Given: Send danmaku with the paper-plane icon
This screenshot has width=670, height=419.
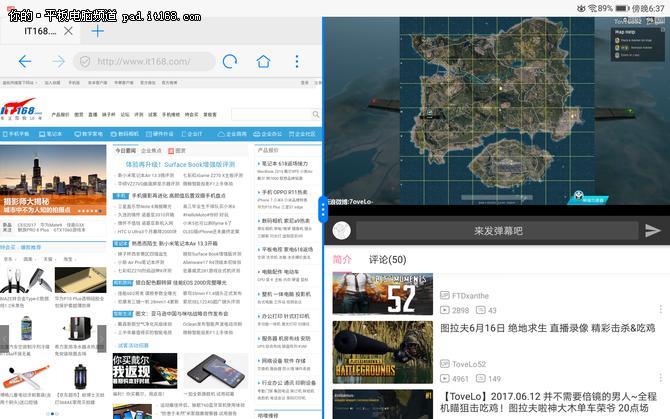Looking at the screenshot, I should coord(652,231).
